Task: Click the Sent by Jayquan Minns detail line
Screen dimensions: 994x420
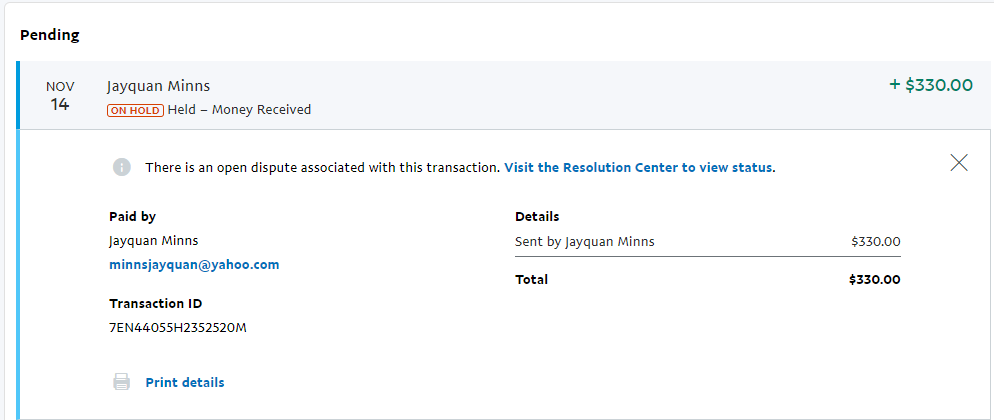Action: coord(585,241)
